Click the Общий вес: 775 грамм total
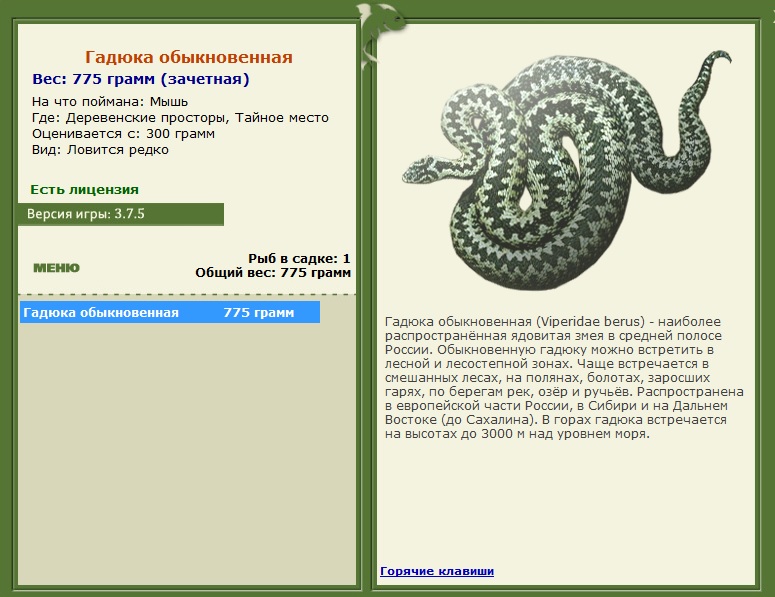 [273, 273]
